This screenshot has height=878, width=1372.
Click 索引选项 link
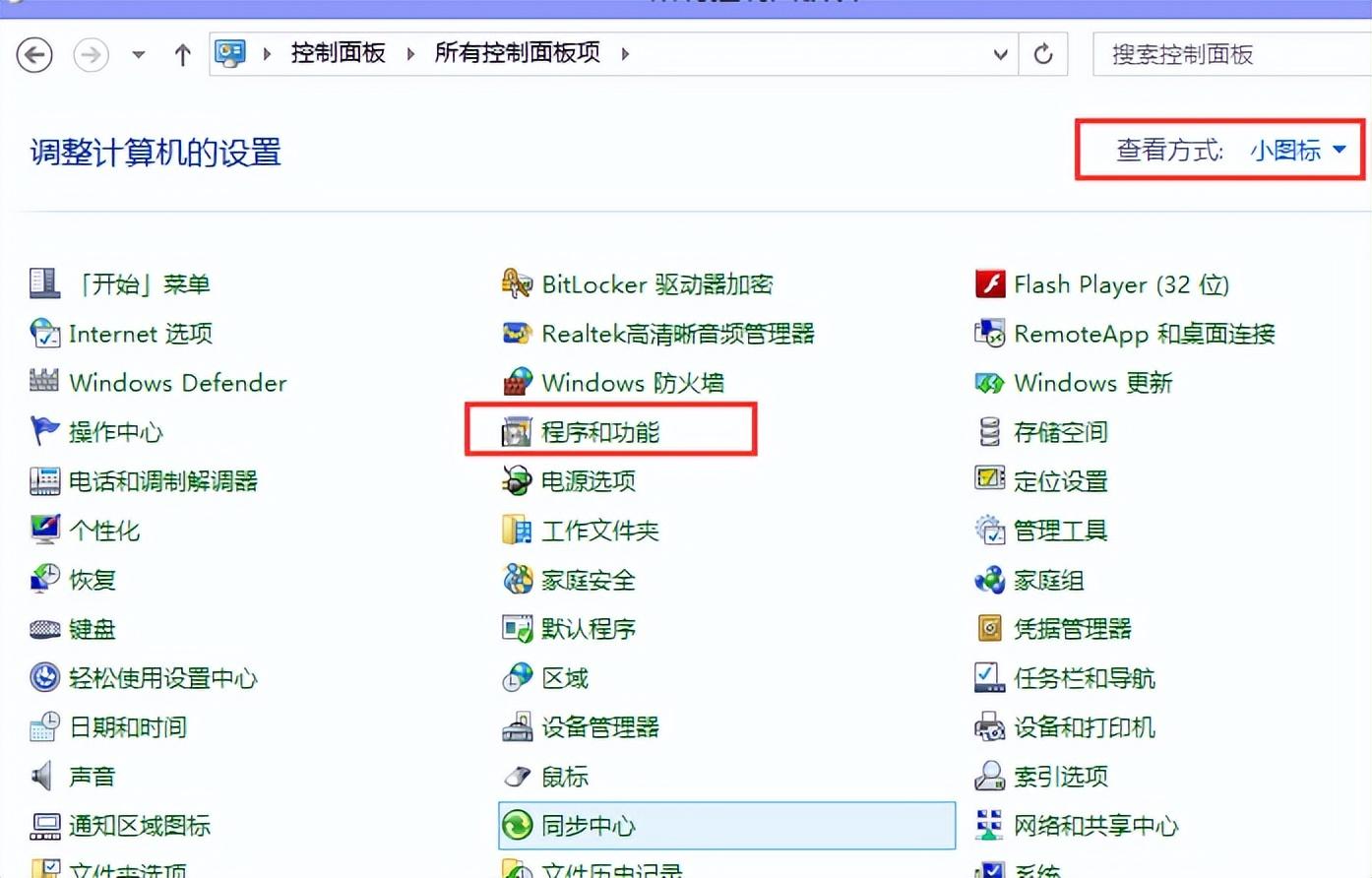pos(1061,777)
